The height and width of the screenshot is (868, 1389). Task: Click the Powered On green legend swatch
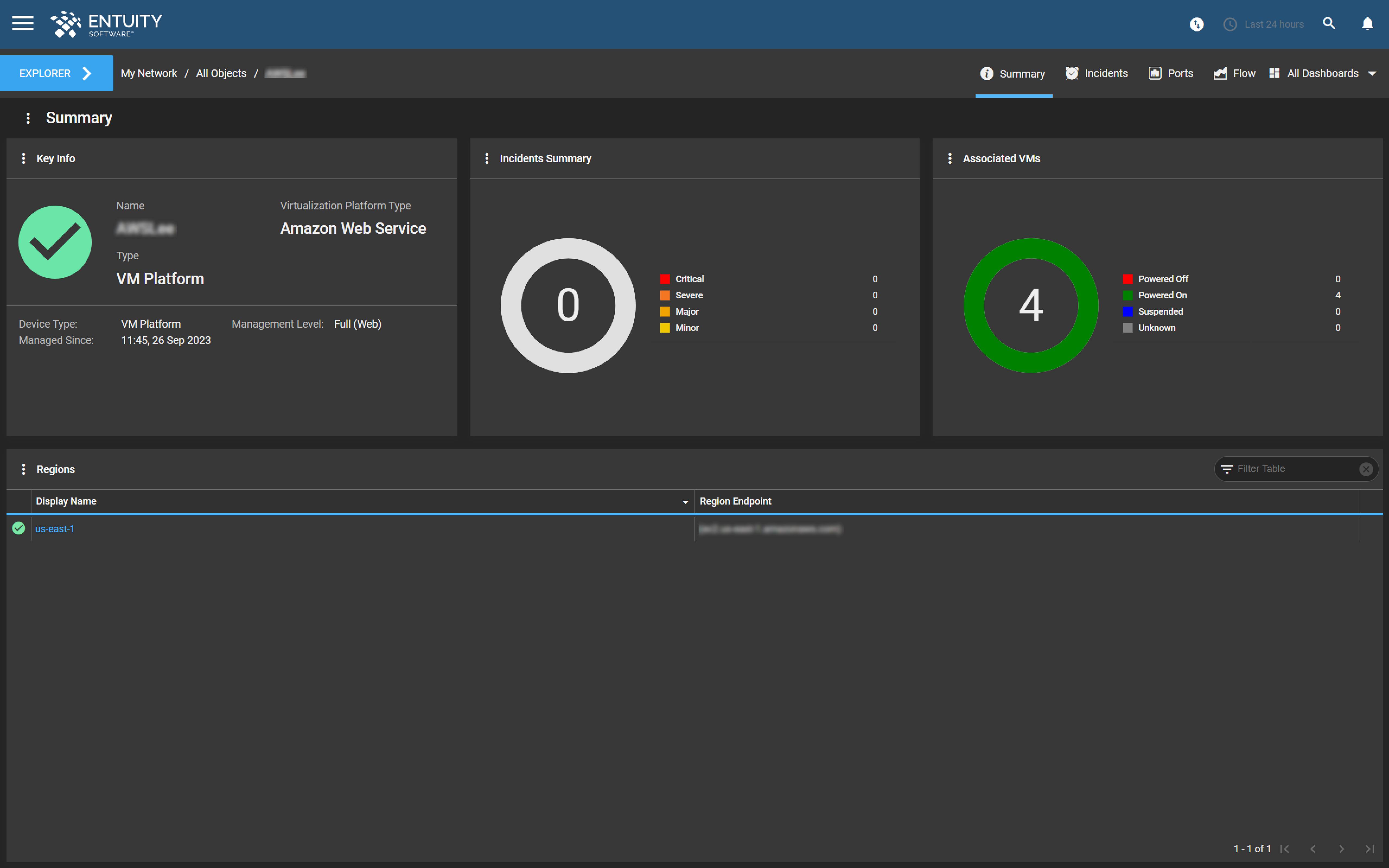pyautogui.click(x=1128, y=295)
